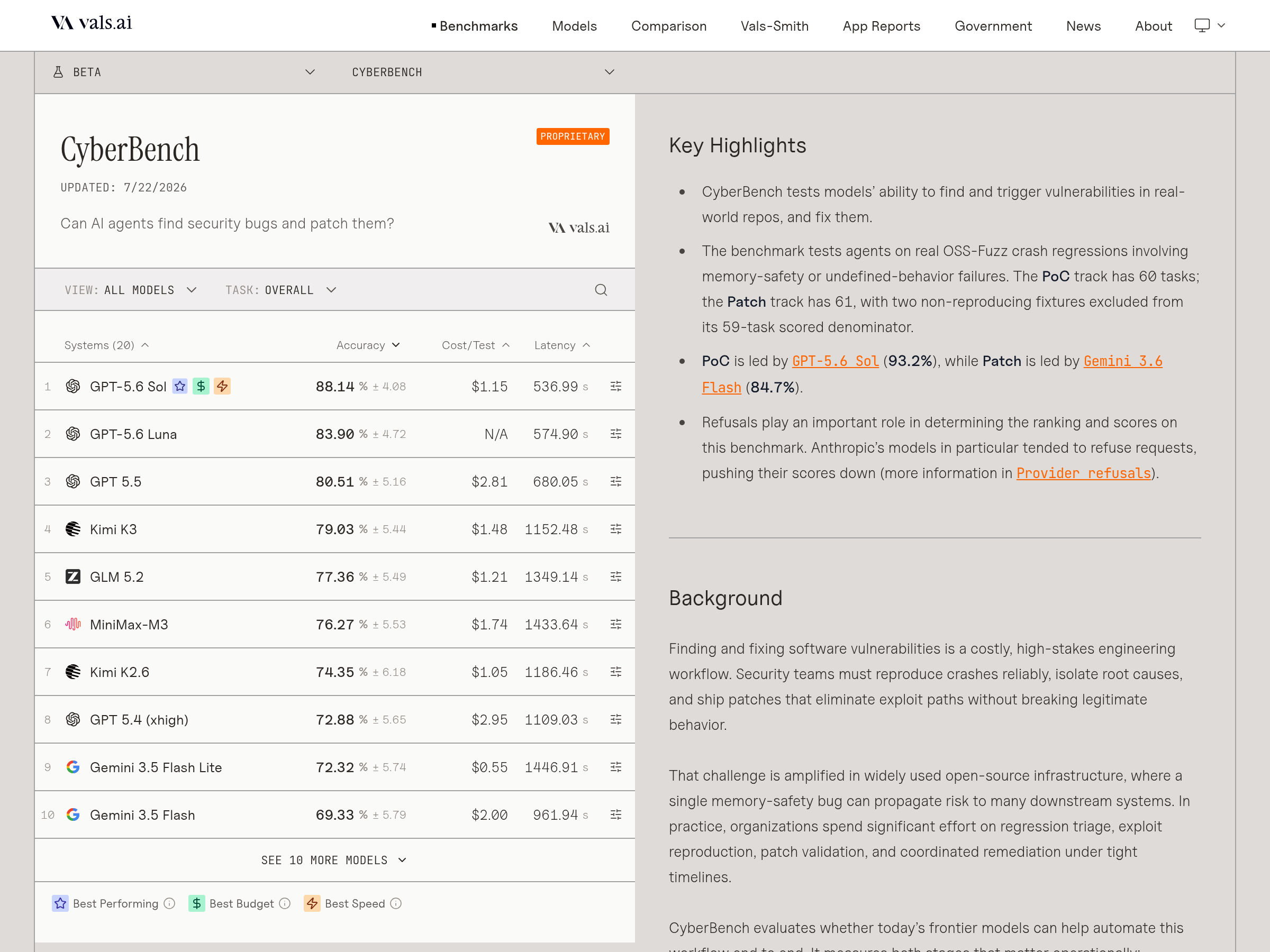1270x952 pixels.
Task: Click the Best Performing star badge on GPT-5.6 Sol
Action: [x=180, y=386]
